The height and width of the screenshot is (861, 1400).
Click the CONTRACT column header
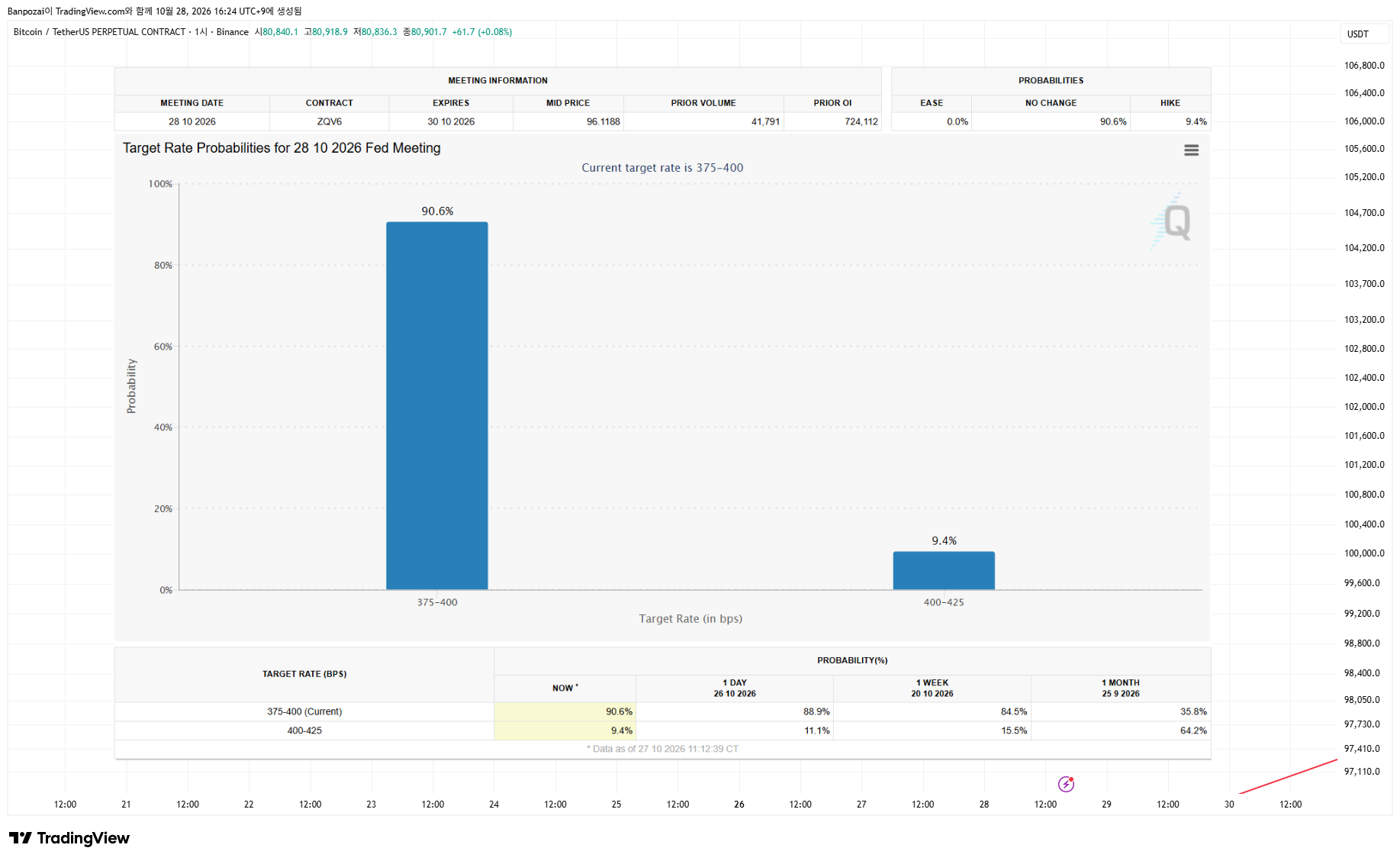[330, 103]
